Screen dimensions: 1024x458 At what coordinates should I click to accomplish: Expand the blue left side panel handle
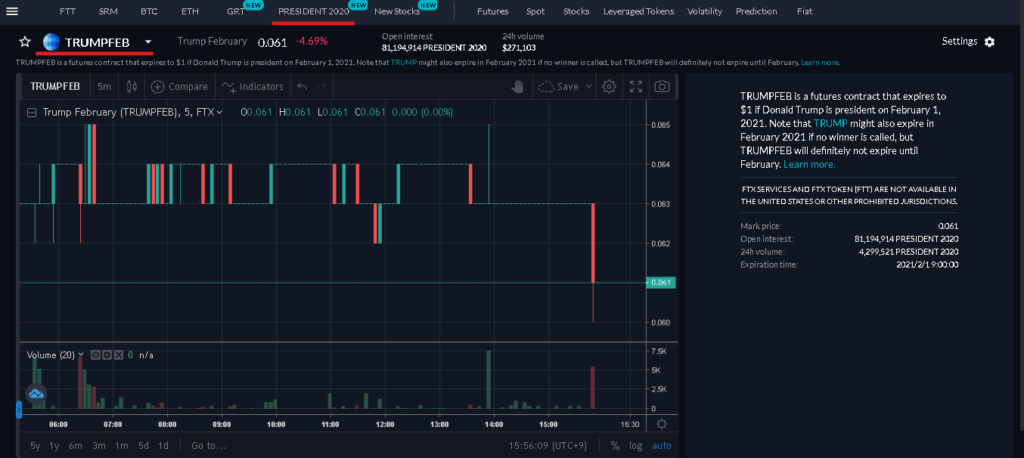pos(18,410)
